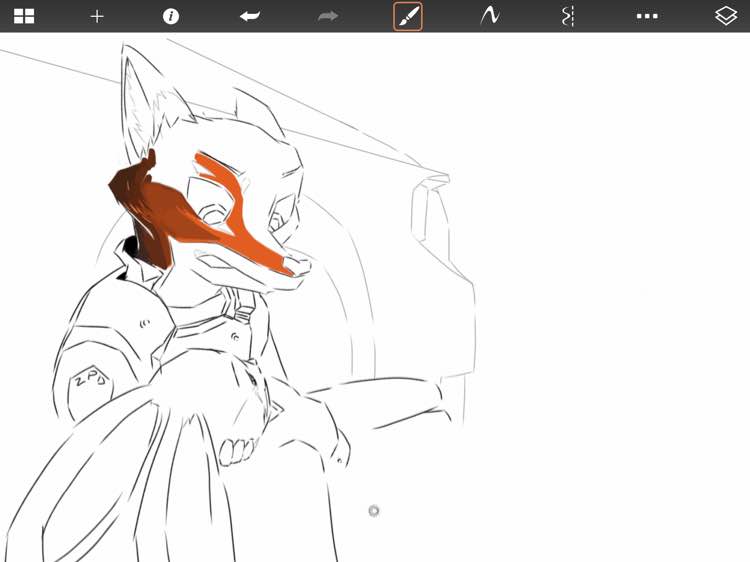Image resolution: width=750 pixels, height=562 pixels.
Task: Open the layers panel
Action: click(x=726, y=16)
